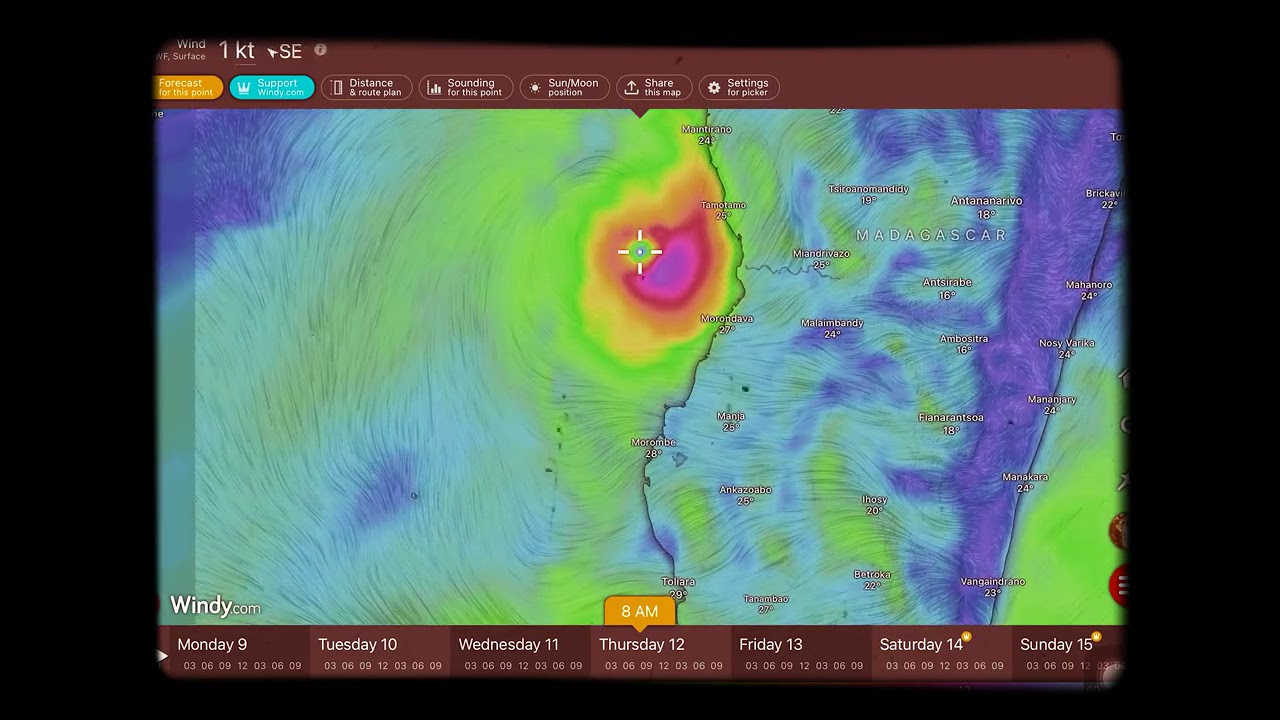Click Antananarivo city label on map
Image resolution: width=1280 pixels, height=720 pixels.
(x=986, y=201)
